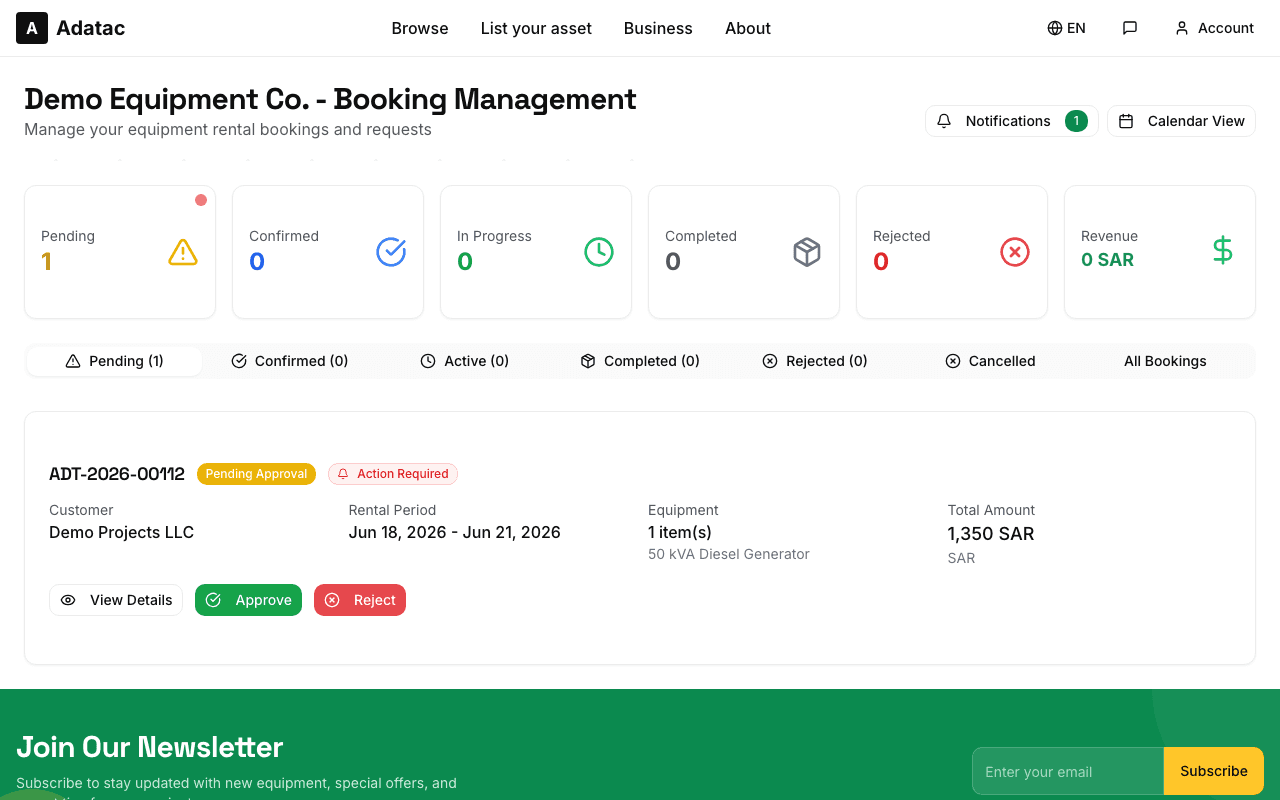The image size is (1280, 800).
Task: Open the About navigation item
Action: coord(748,28)
